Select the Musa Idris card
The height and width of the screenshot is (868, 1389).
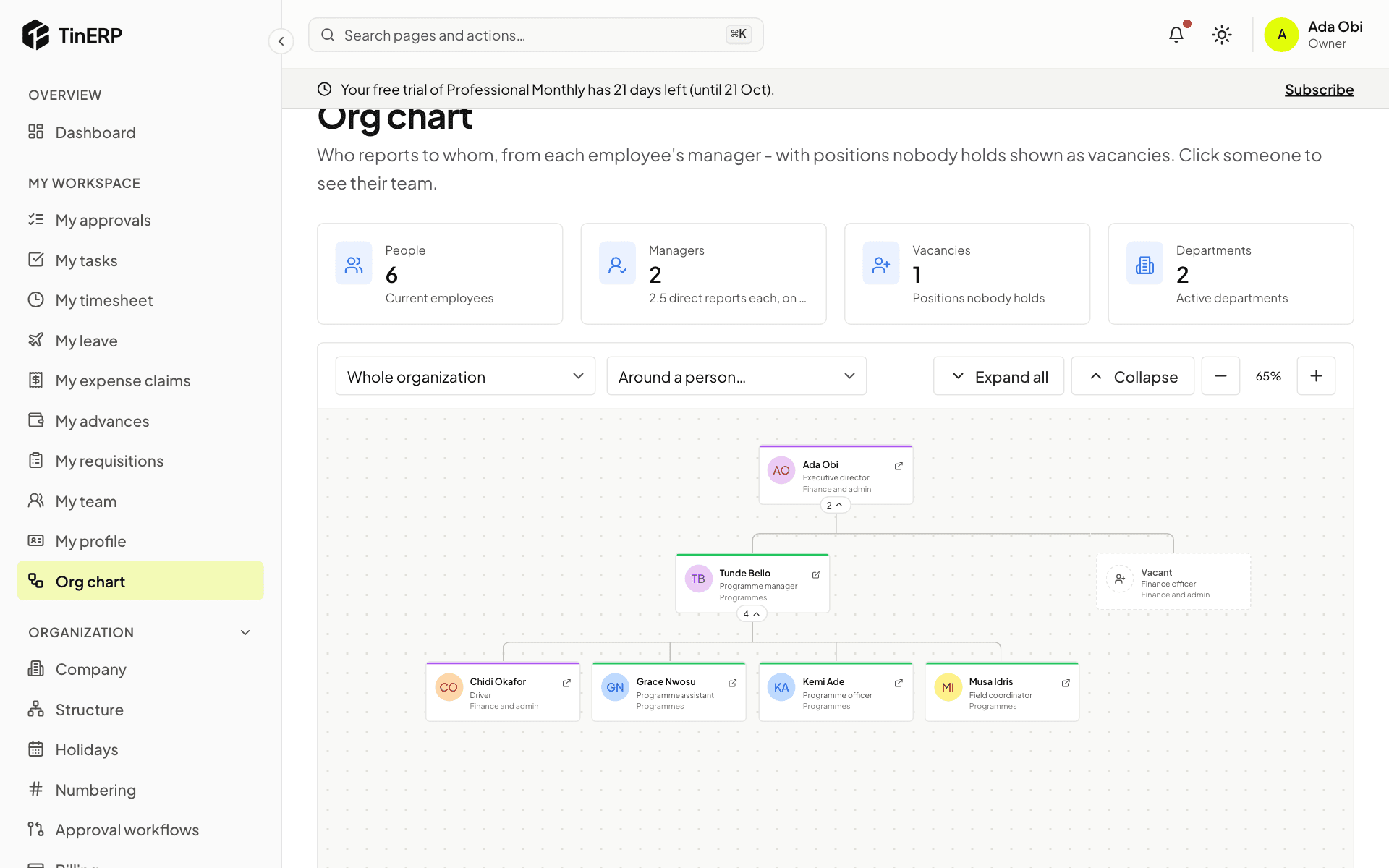(x=1002, y=692)
